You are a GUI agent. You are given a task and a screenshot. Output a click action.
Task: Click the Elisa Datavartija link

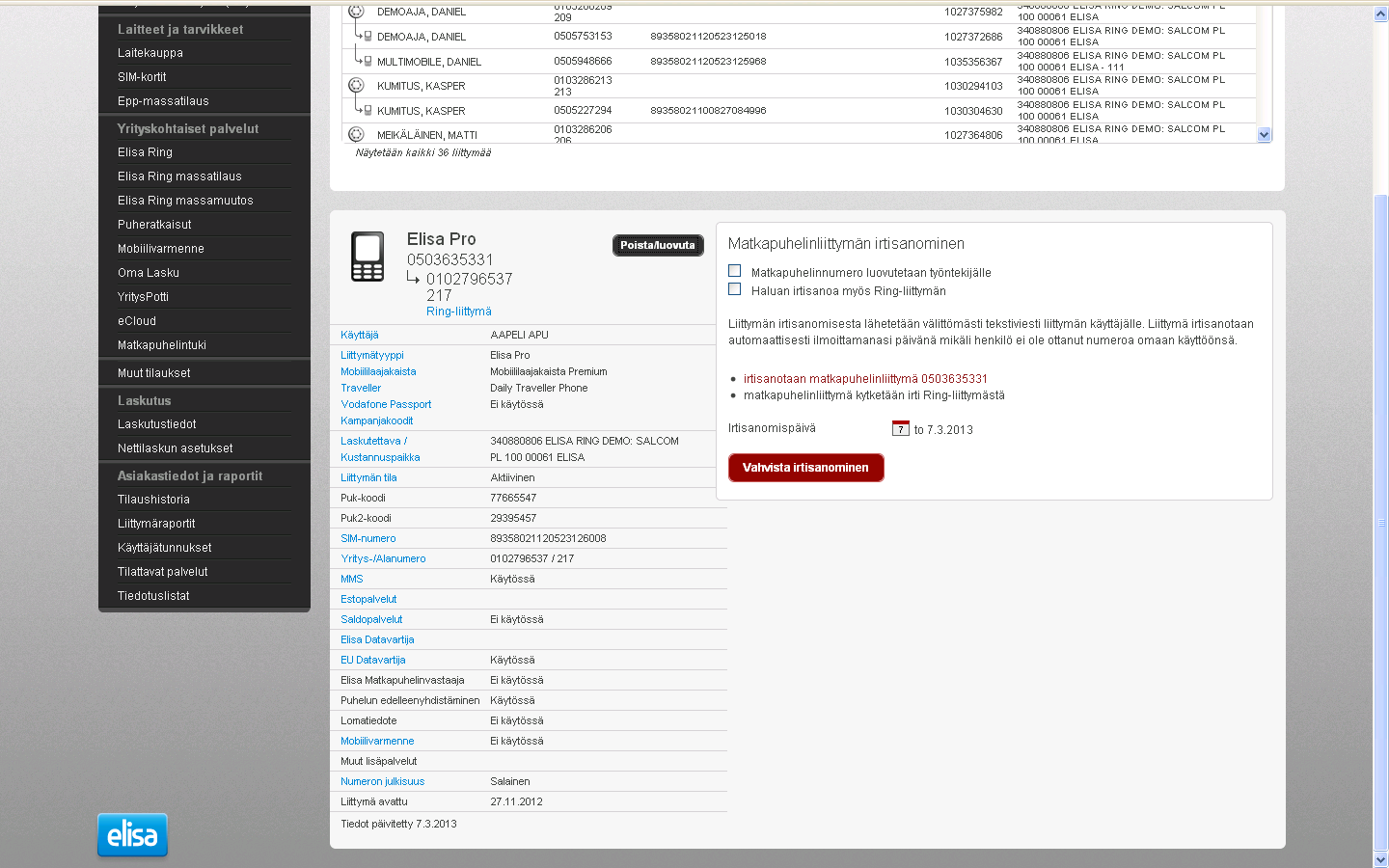[x=377, y=639]
